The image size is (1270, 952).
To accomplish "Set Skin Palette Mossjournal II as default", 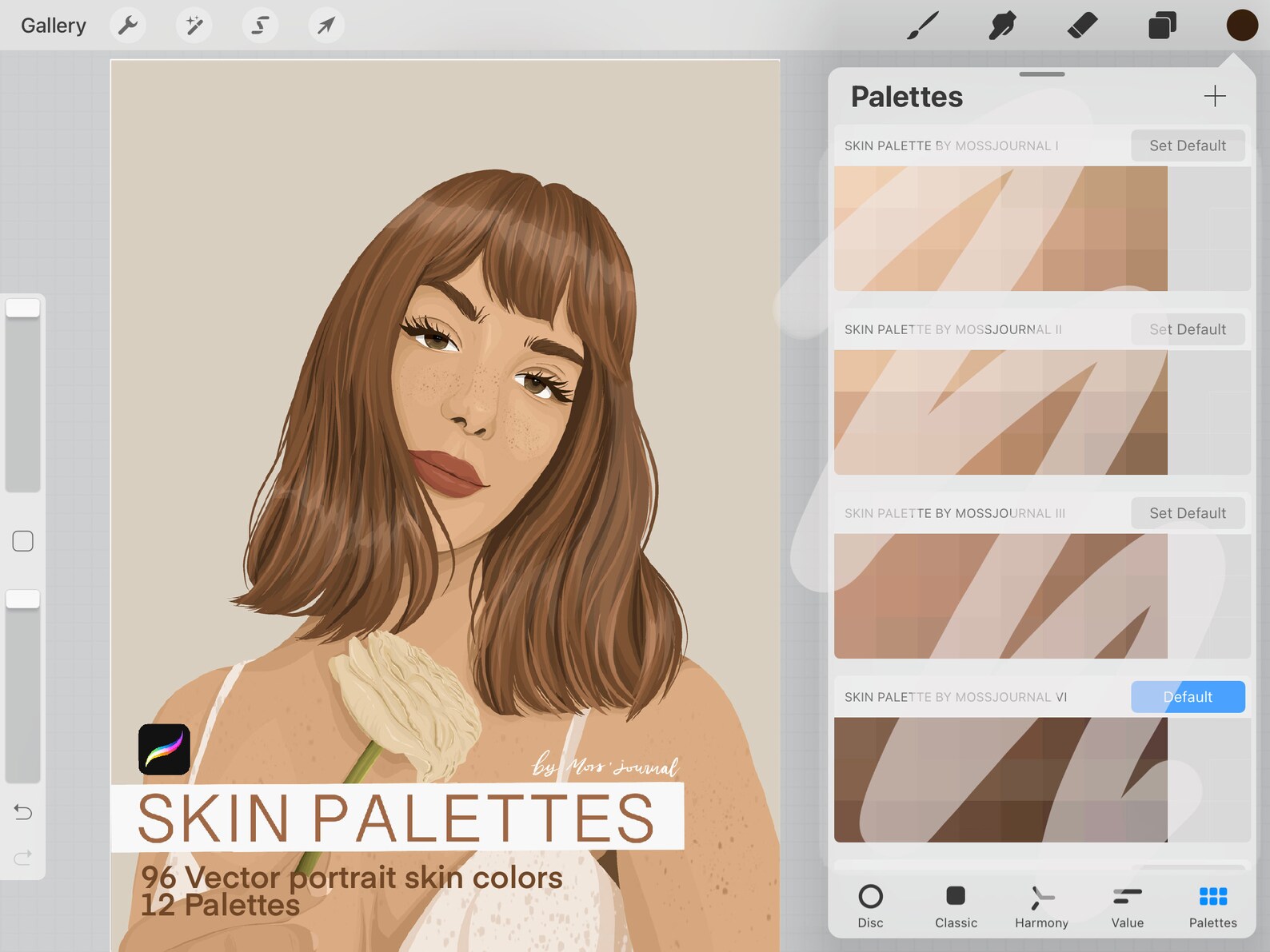I will (x=1188, y=329).
